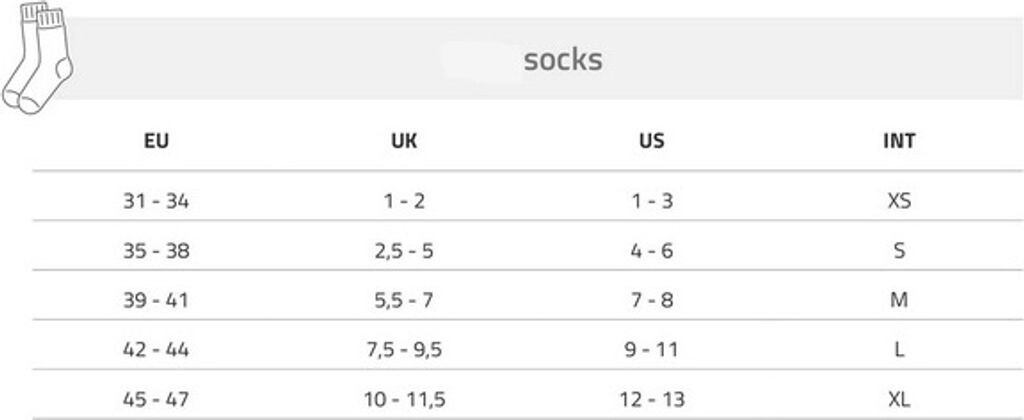The width and height of the screenshot is (1024, 420).
Task: Select the UK column header
Action: [404, 141]
